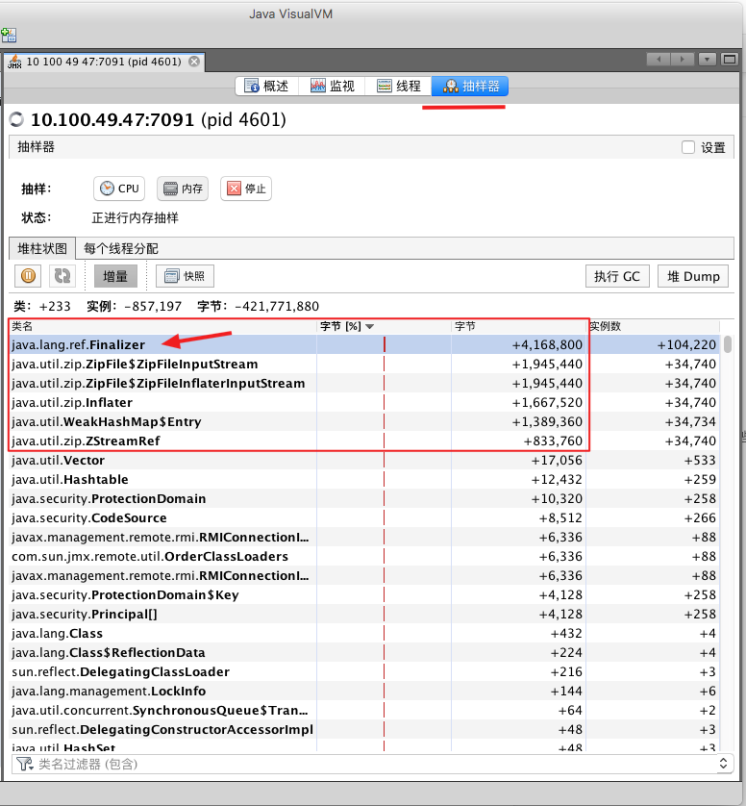Click the 执行 GC button
This screenshot has width=746, height=806.
(x=617, y=277)
